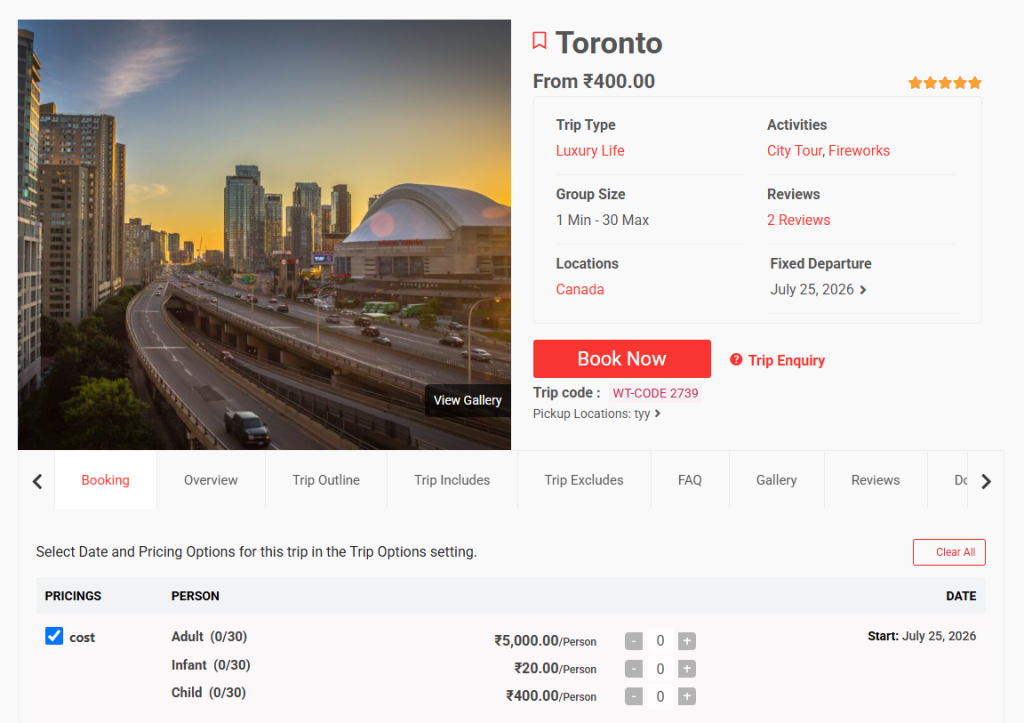Expand Pickup Locations chevron

(658, 413)
